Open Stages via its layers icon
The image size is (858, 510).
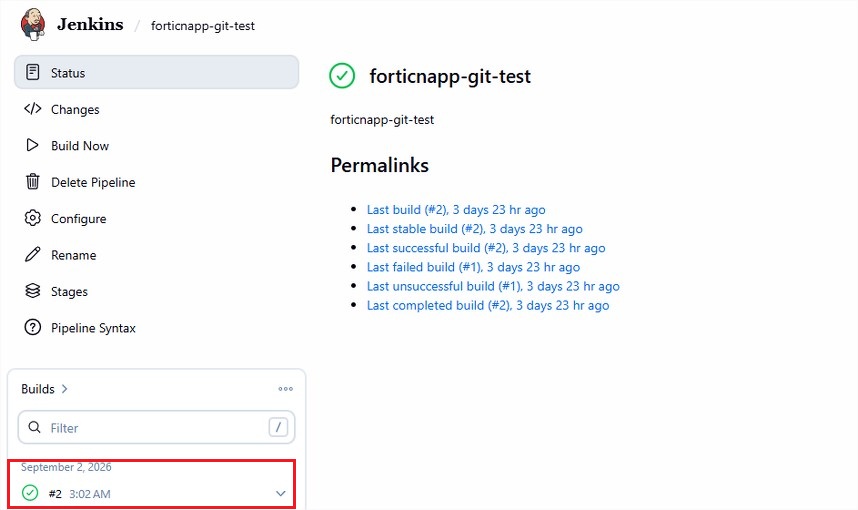33,291
